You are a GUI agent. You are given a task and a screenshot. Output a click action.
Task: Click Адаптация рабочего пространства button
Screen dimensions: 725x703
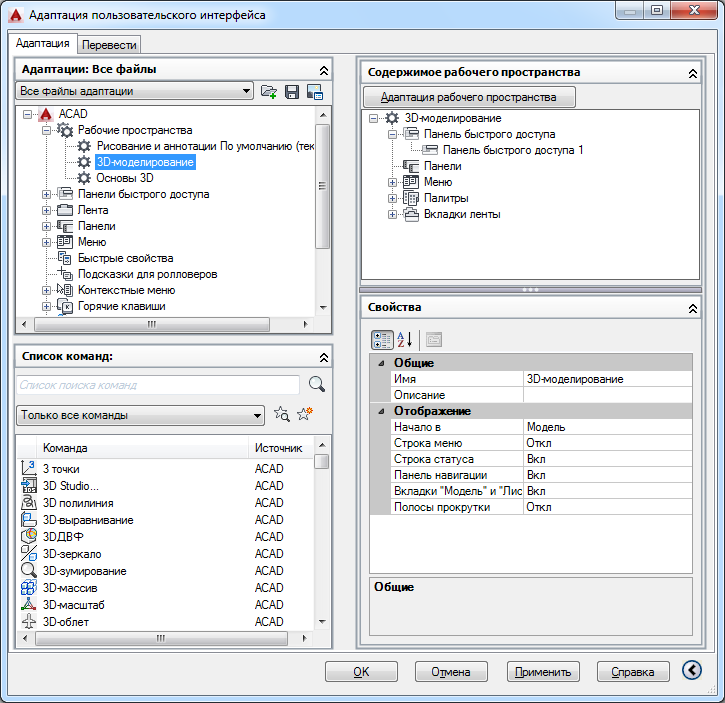469,97
